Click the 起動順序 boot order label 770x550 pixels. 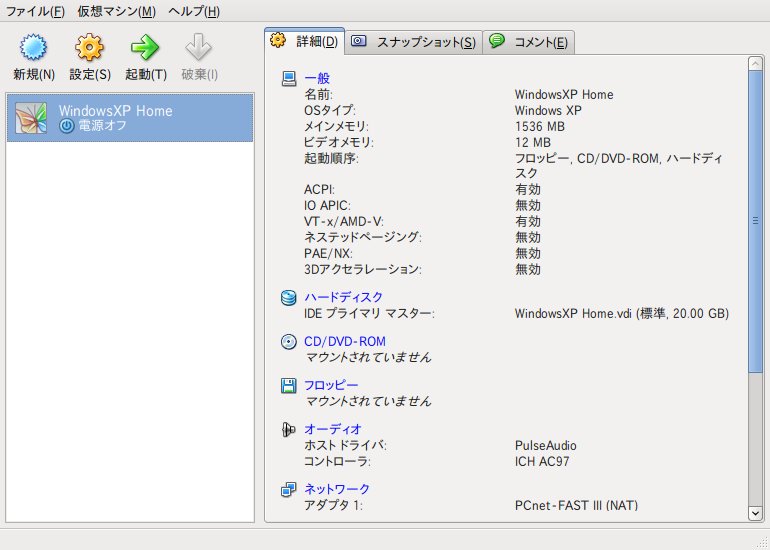[331, 159]
